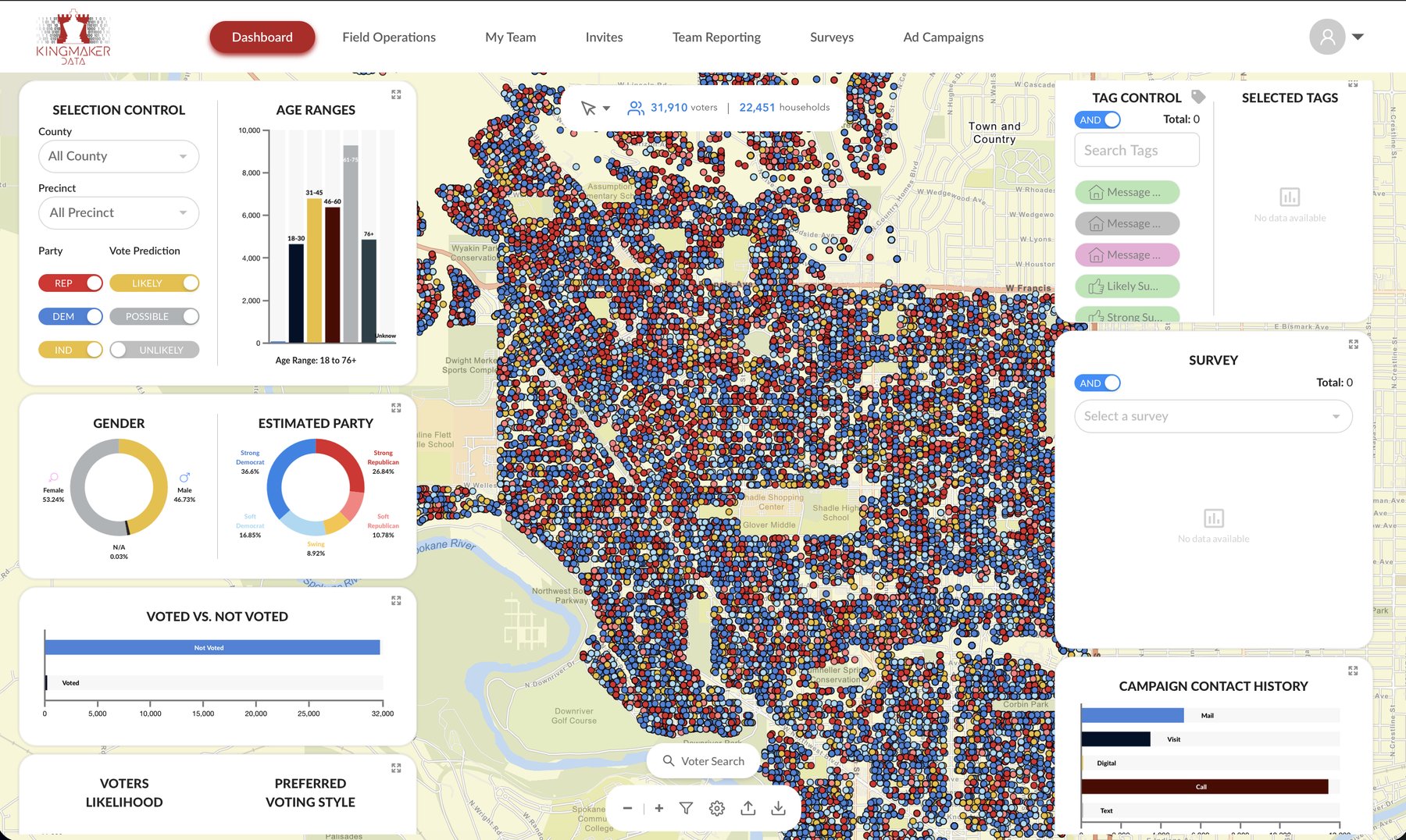Click the Kingmaker Data logo

pyautogui.click(x=73, y=37)
